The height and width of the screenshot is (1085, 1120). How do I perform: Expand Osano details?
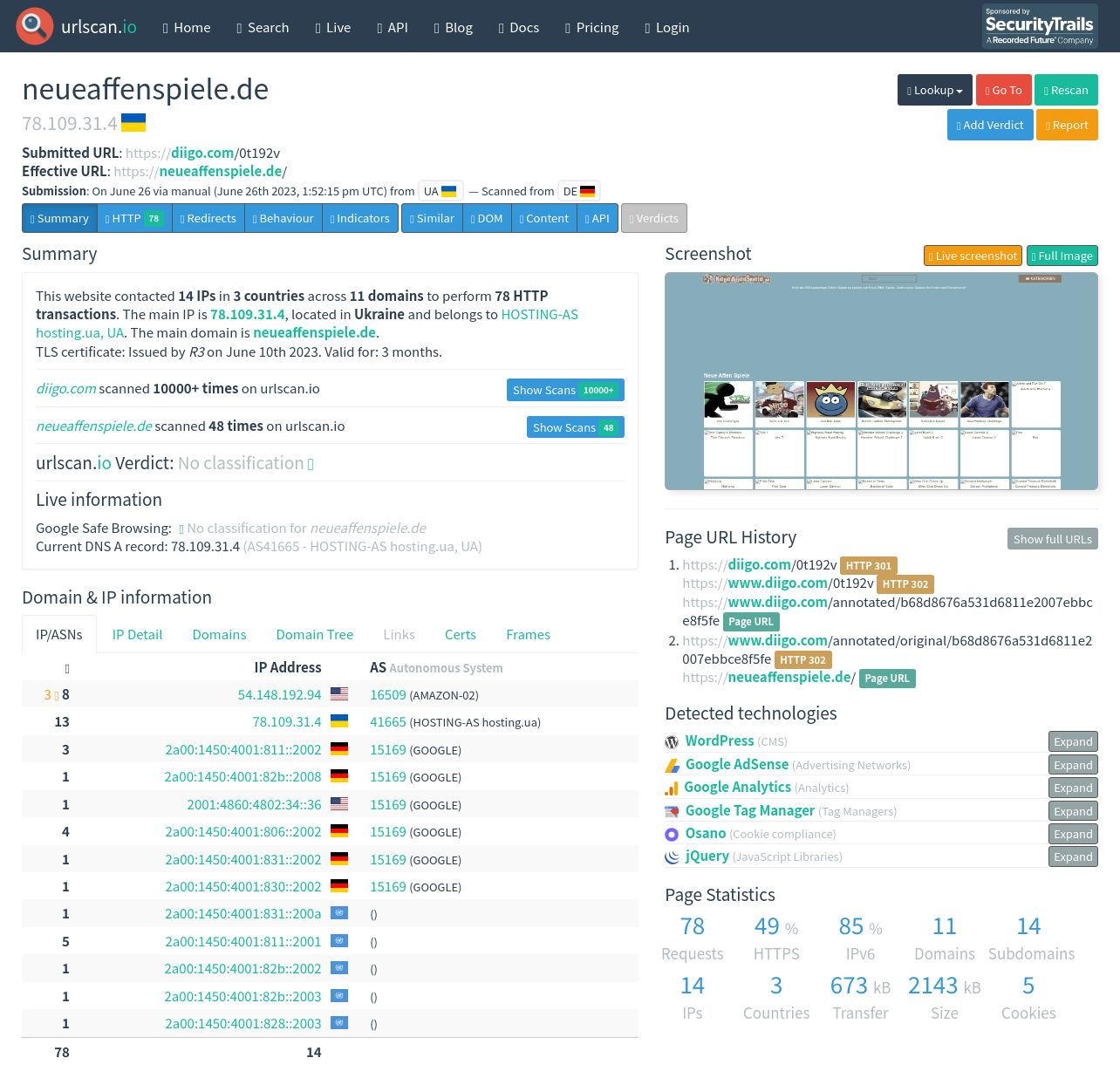[x=1073, y=834]
